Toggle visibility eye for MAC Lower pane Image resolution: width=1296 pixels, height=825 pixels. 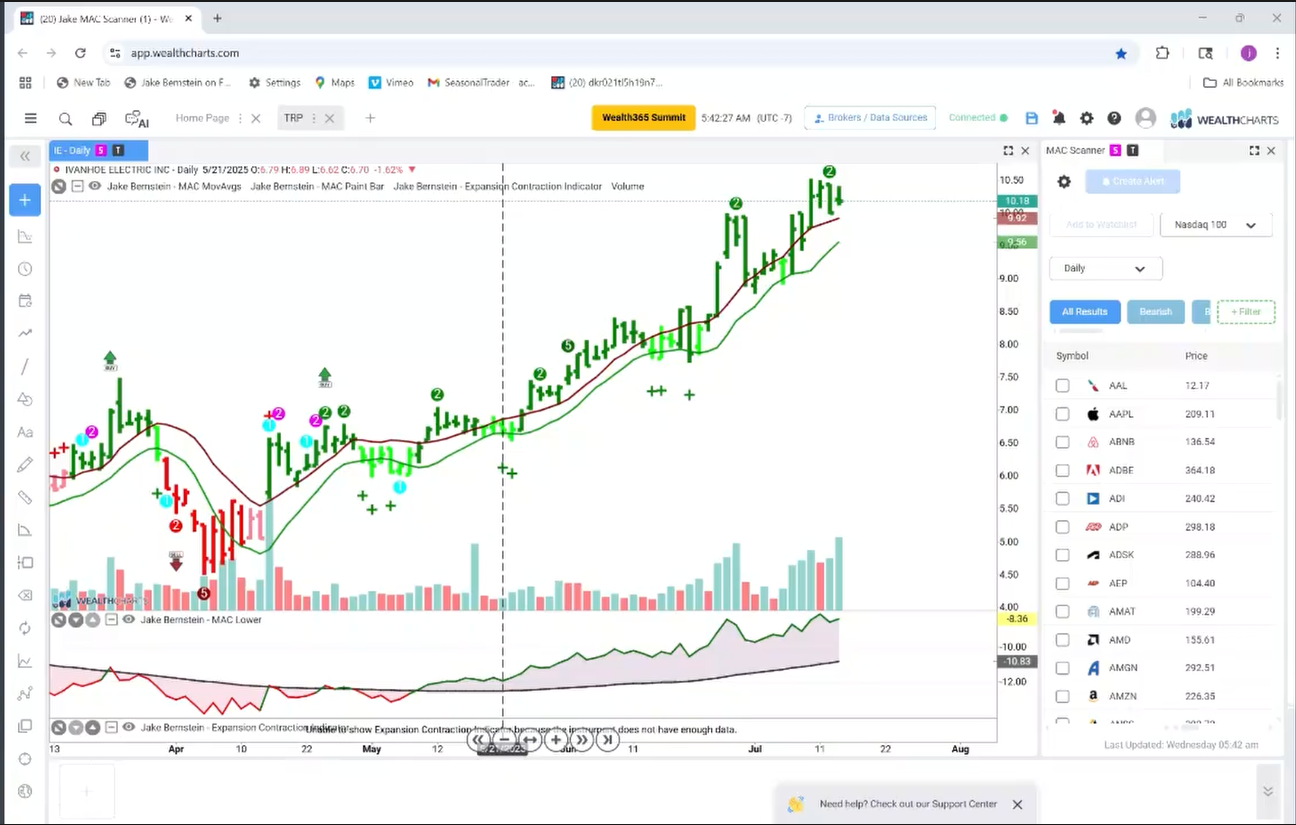click(x=129, y=620)
